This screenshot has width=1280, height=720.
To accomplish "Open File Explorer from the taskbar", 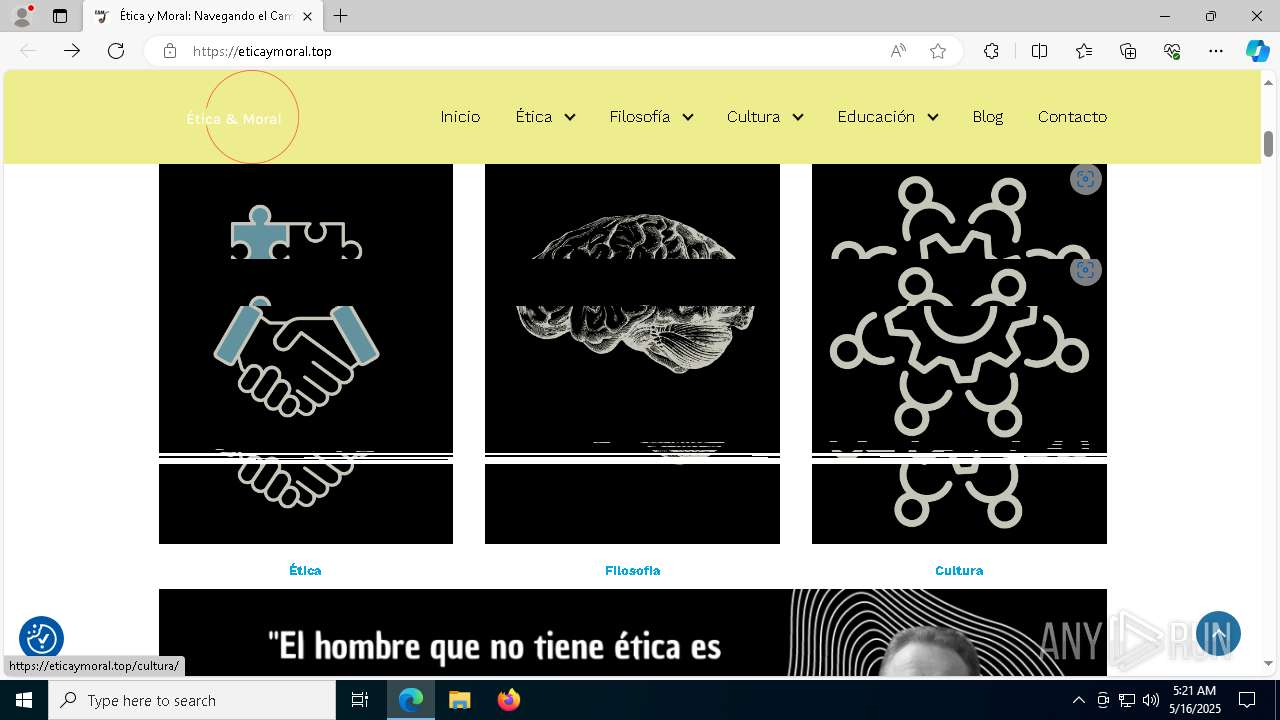I will (460, 700).
